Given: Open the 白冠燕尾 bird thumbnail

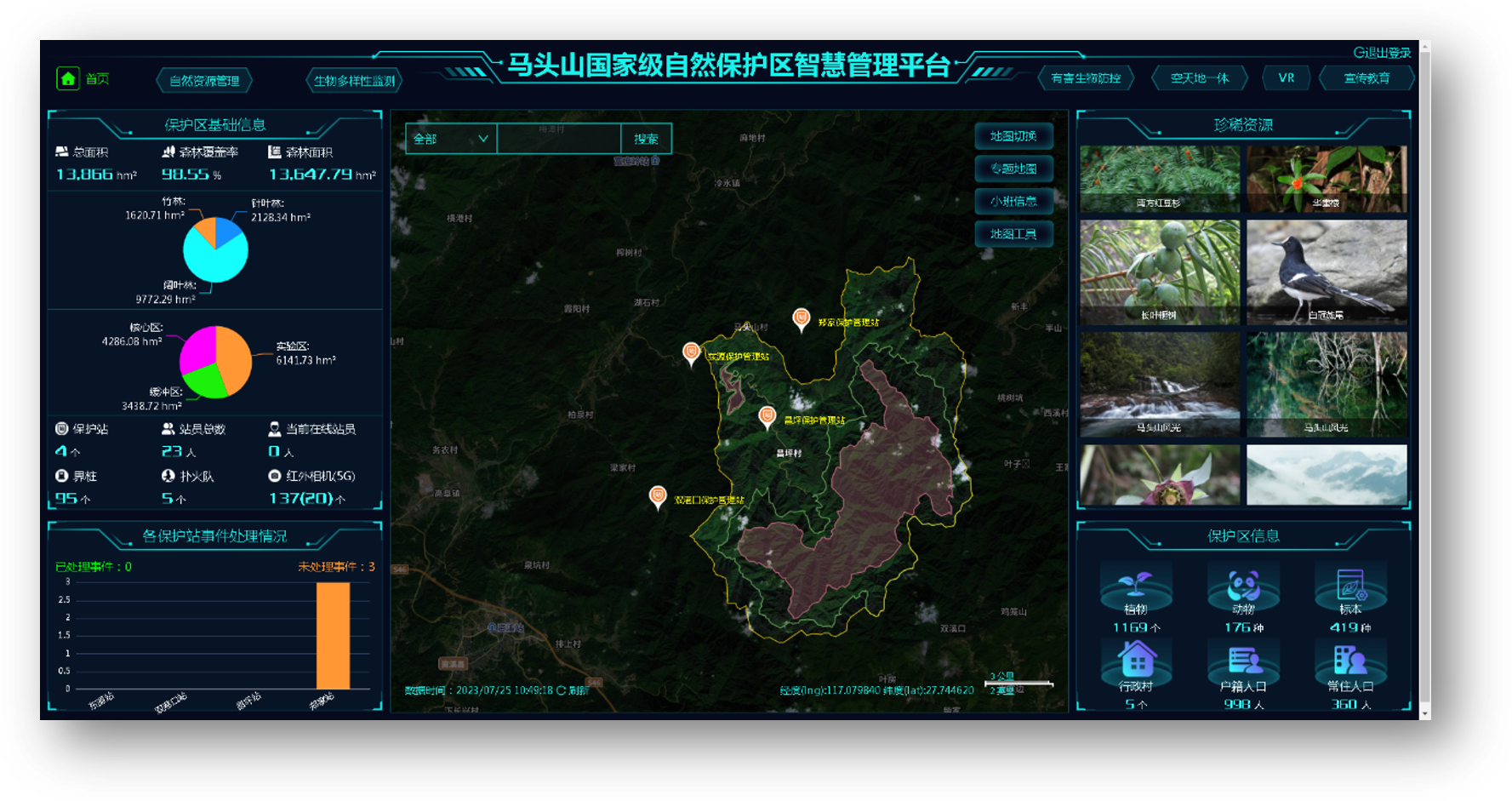Looking at the screenshot, I should point(1326,272).
